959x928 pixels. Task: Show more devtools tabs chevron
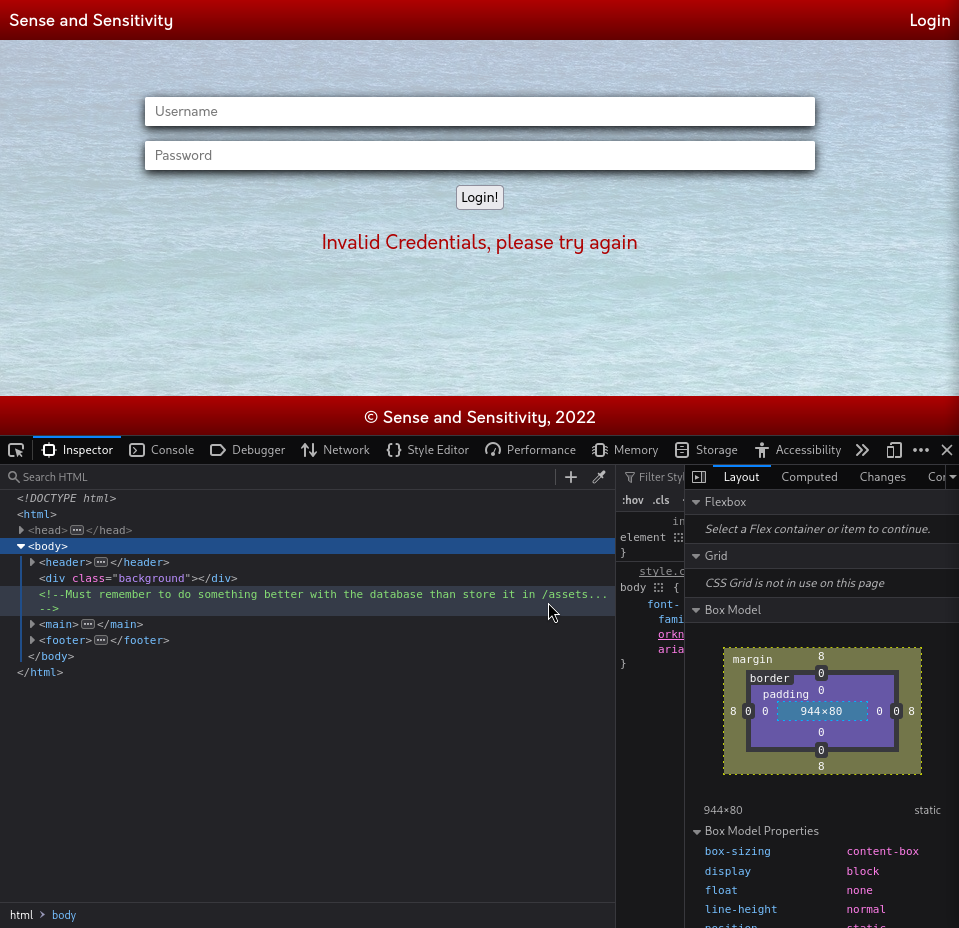tap(862, 450)
